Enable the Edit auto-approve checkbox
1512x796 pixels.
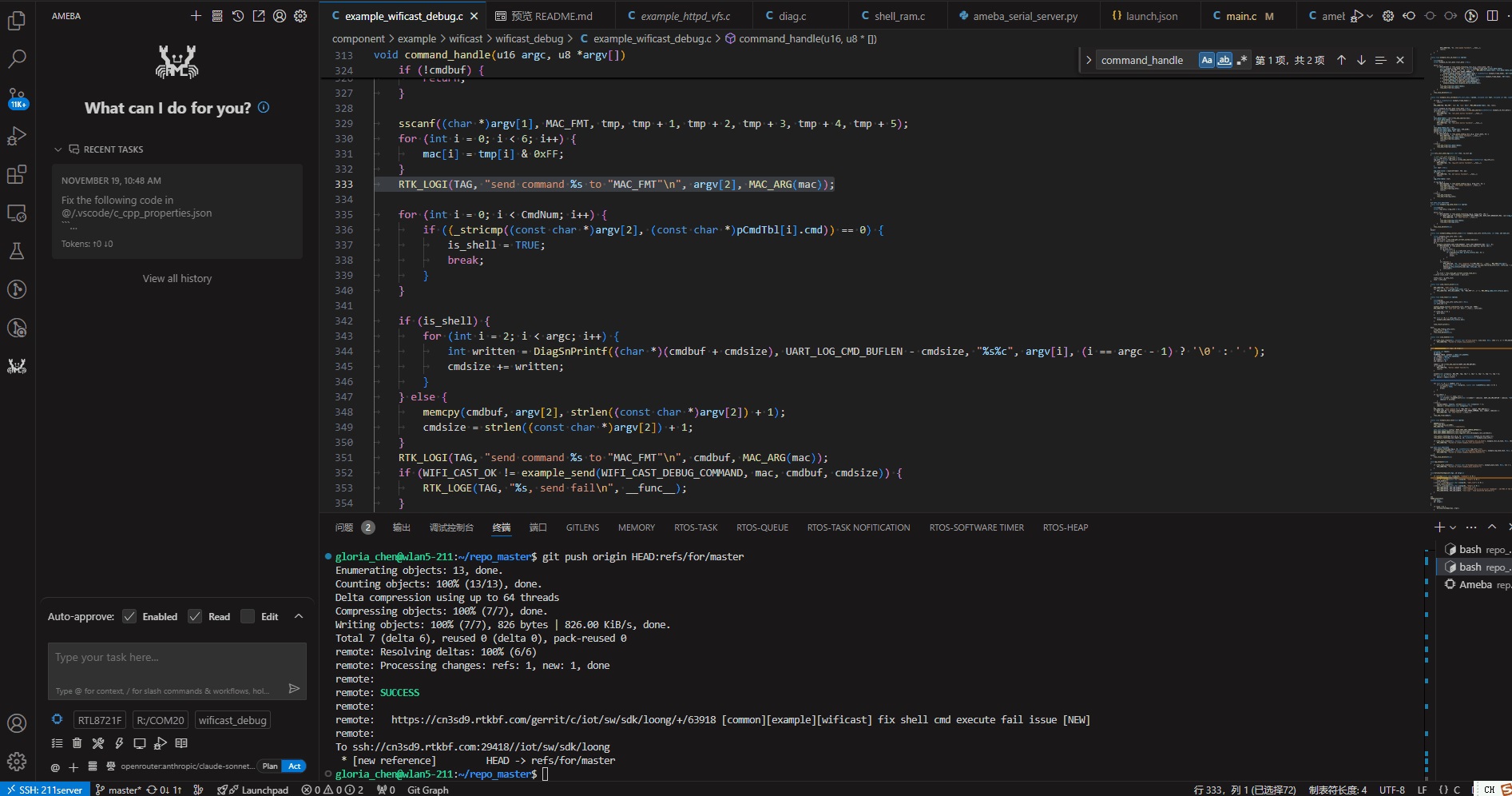248,616
